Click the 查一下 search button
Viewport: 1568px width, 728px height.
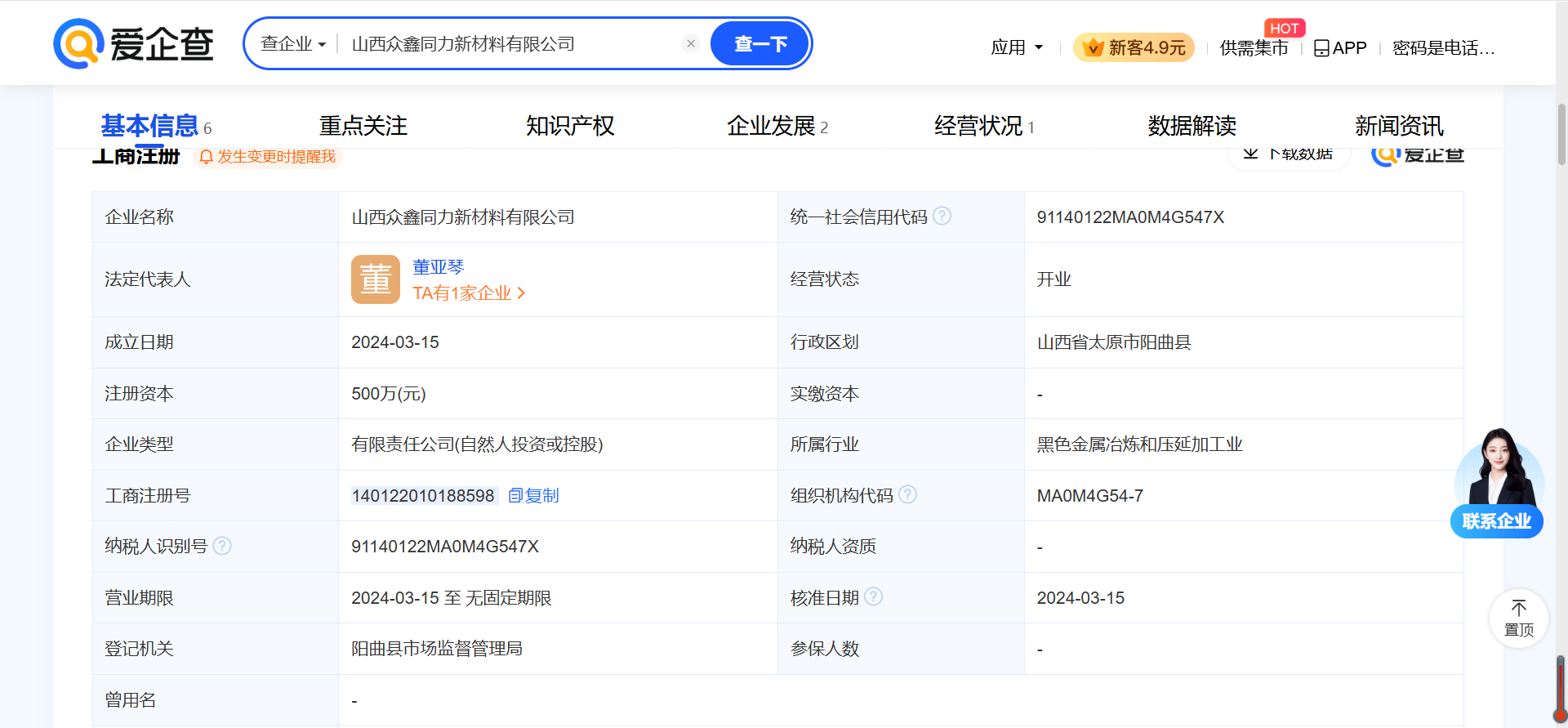click(759, 43)
